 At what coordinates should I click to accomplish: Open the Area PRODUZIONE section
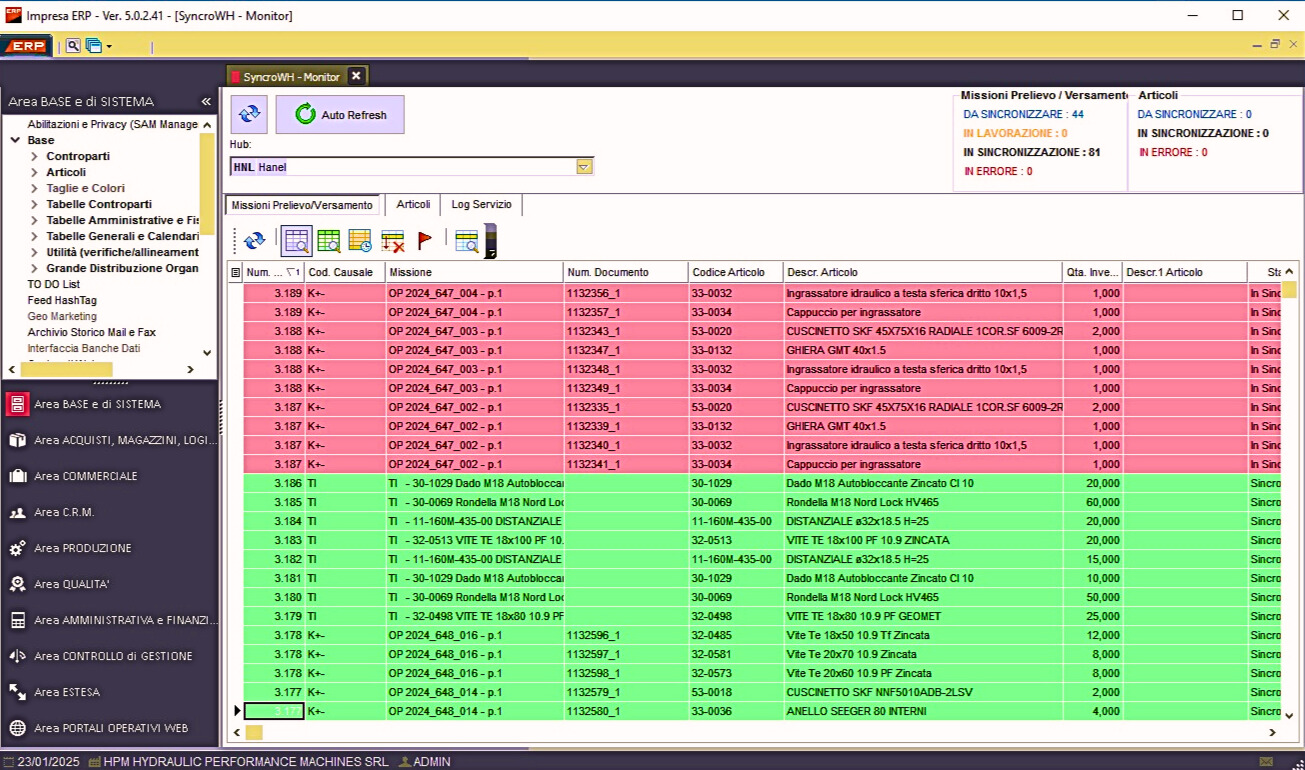(82, 548)
